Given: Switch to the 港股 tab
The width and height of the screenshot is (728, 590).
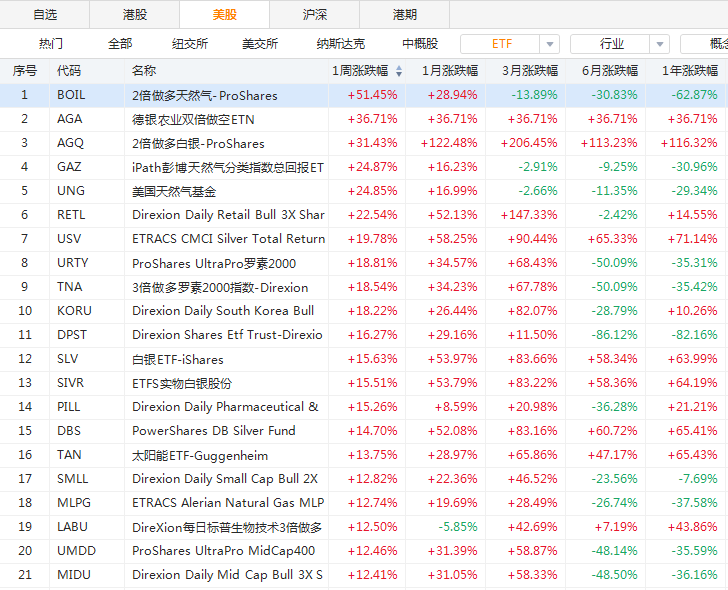Looking at the screenshot, I should [x=135, y=14].
